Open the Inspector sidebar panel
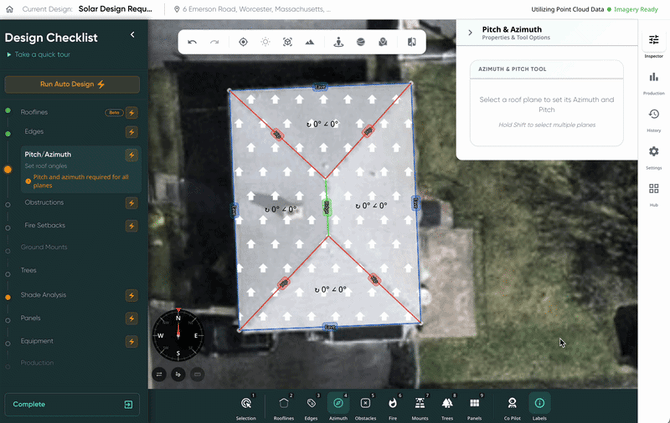 tap(654, 45)
